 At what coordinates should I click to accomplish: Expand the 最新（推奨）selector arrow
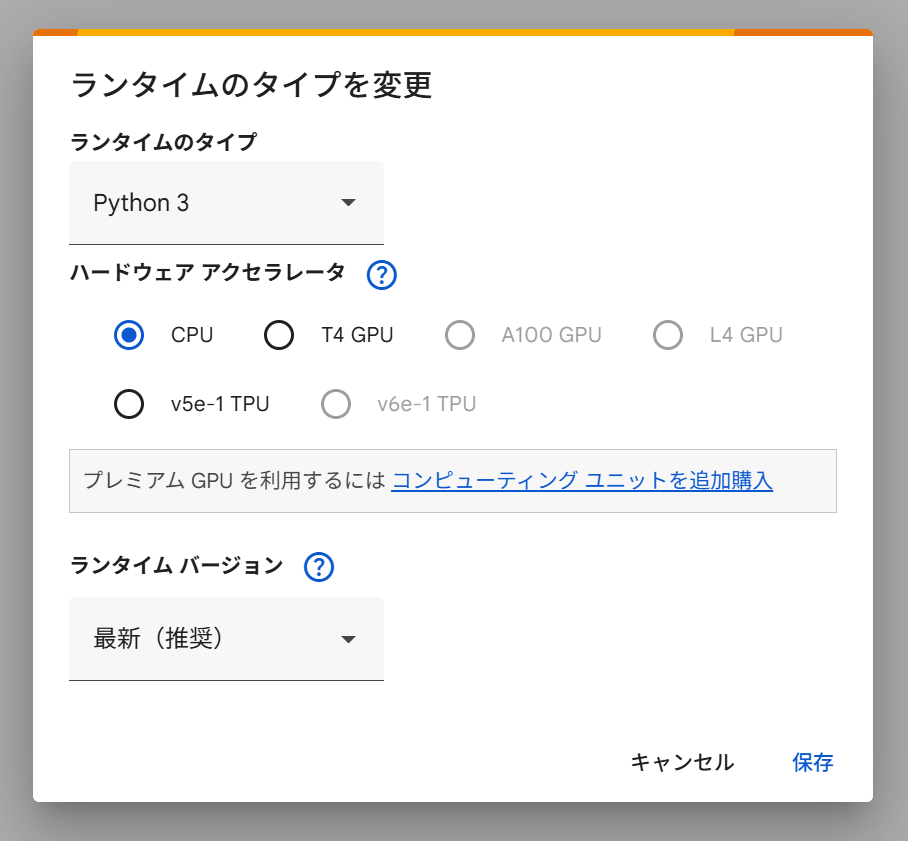(349, 638)
